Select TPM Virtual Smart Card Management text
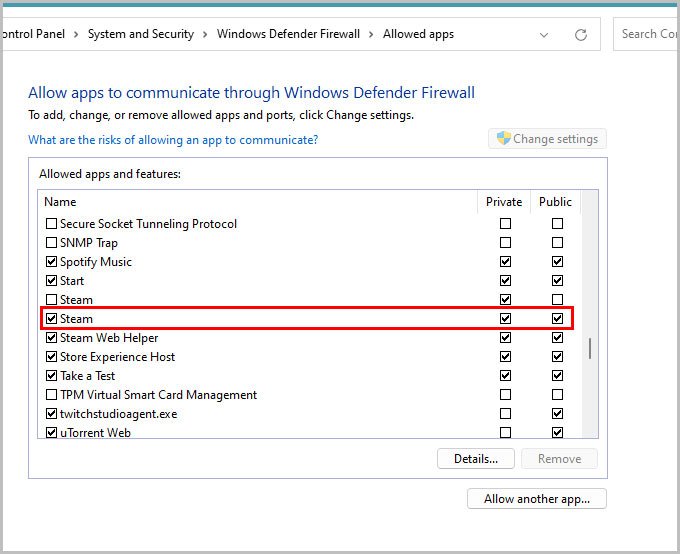Viewport: 680px width, 554px height. click(x=158, y=395)
